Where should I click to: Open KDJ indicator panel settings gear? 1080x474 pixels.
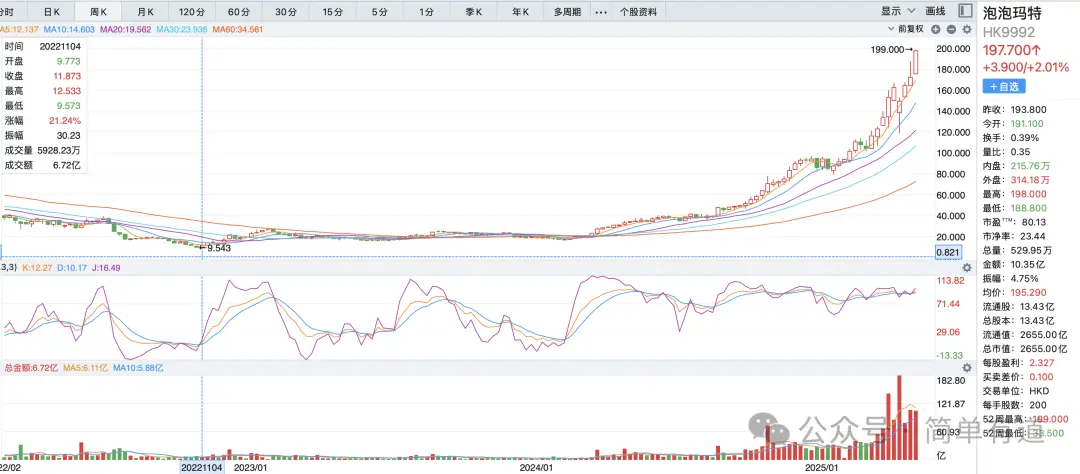click(x=967, y=268)
